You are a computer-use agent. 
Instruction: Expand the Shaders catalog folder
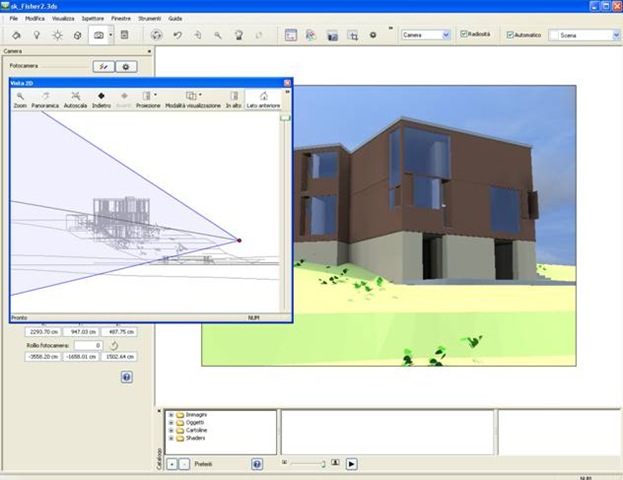(171, 438)
